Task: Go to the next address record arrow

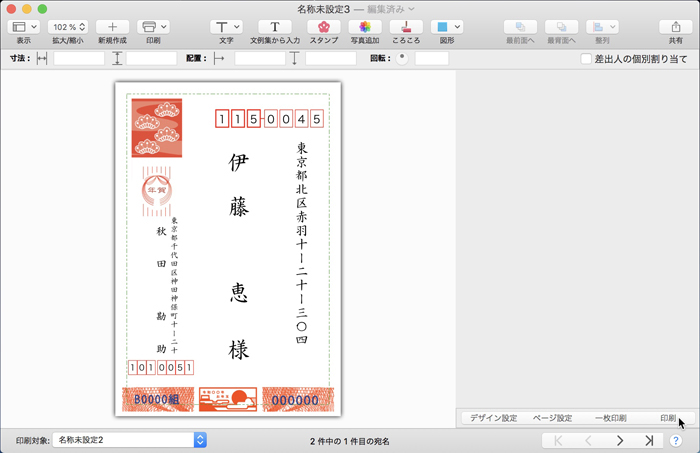Action: 620,440
